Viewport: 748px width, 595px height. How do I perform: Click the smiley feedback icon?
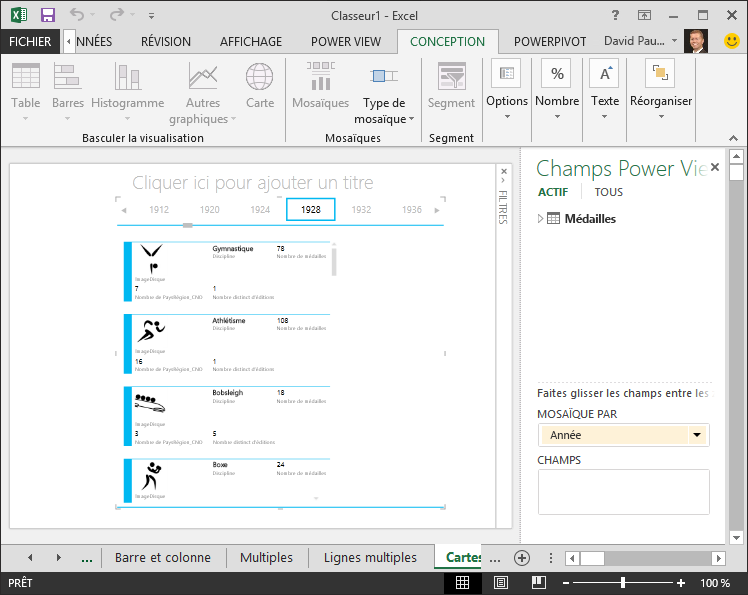(x=732, y=41)
